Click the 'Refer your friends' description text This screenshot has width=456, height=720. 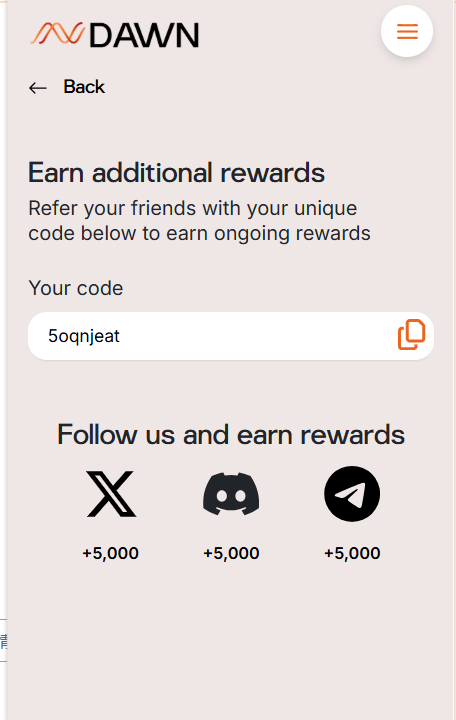(199, 220)
